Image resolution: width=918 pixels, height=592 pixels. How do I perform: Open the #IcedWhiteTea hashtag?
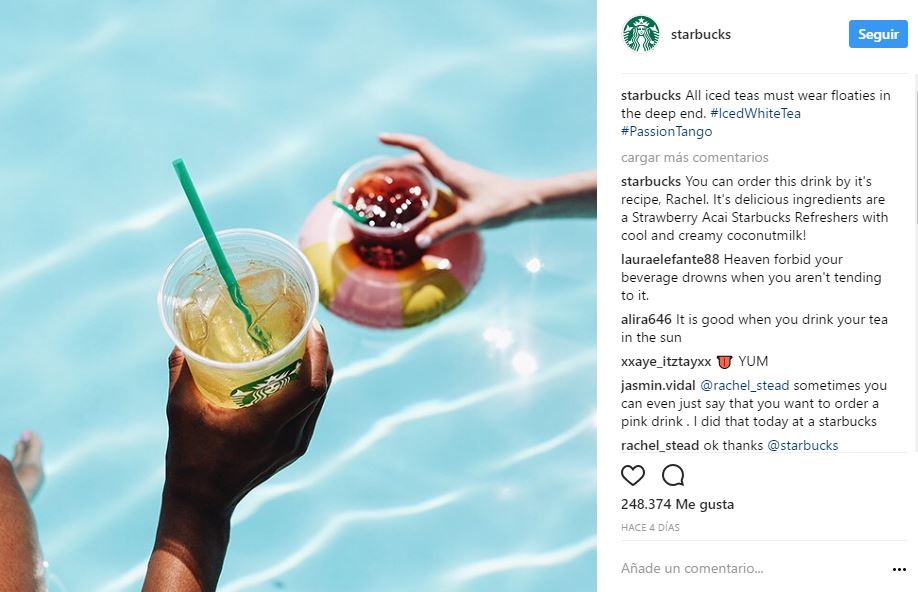tap(755, 113)
